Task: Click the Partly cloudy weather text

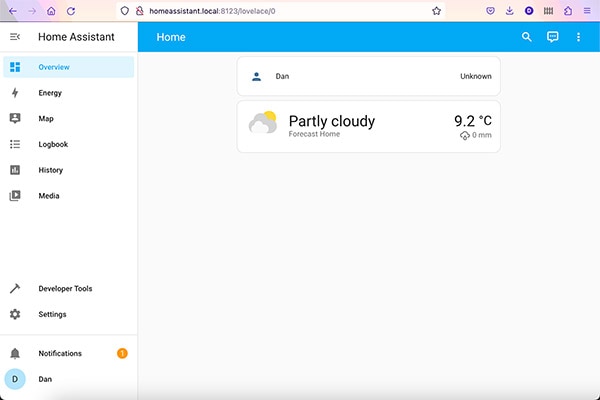Action: click(331, 121)
